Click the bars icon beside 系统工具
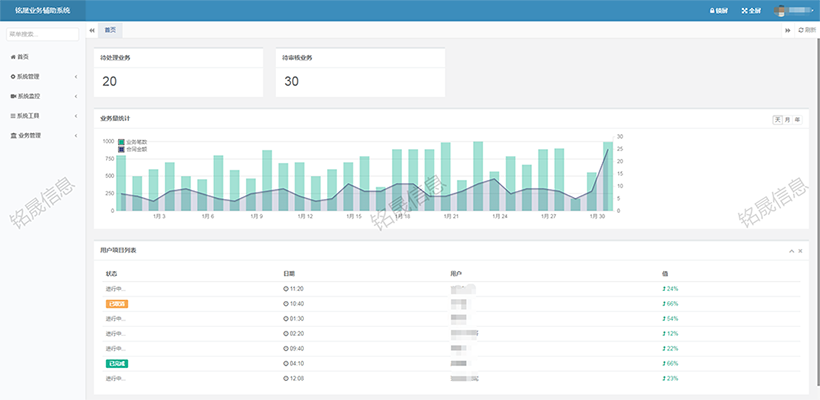The image size is (820, 400). click(x=13, y=116)
